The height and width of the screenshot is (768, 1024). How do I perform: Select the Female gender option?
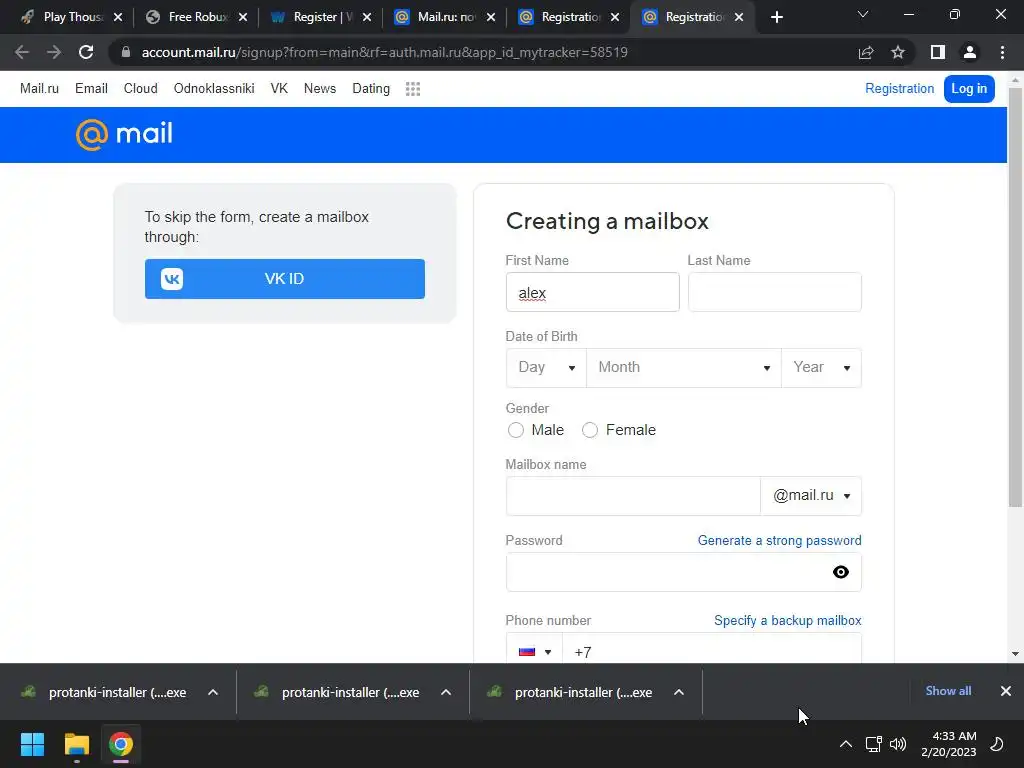[590, 430]
